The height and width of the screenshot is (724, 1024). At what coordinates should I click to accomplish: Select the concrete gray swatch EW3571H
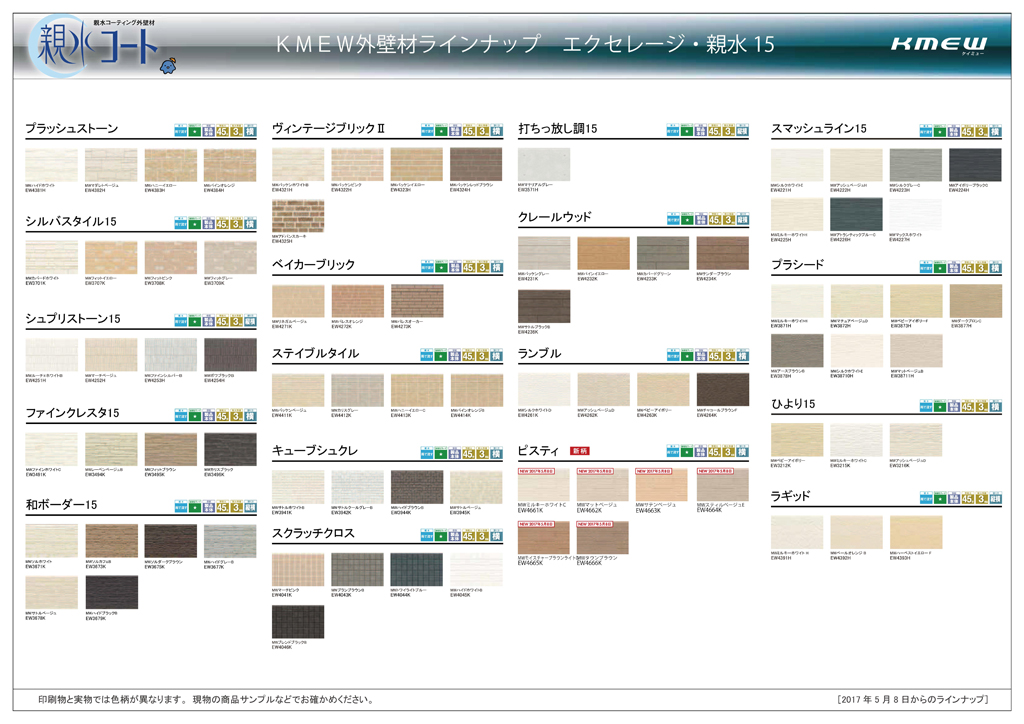(544, 165)
